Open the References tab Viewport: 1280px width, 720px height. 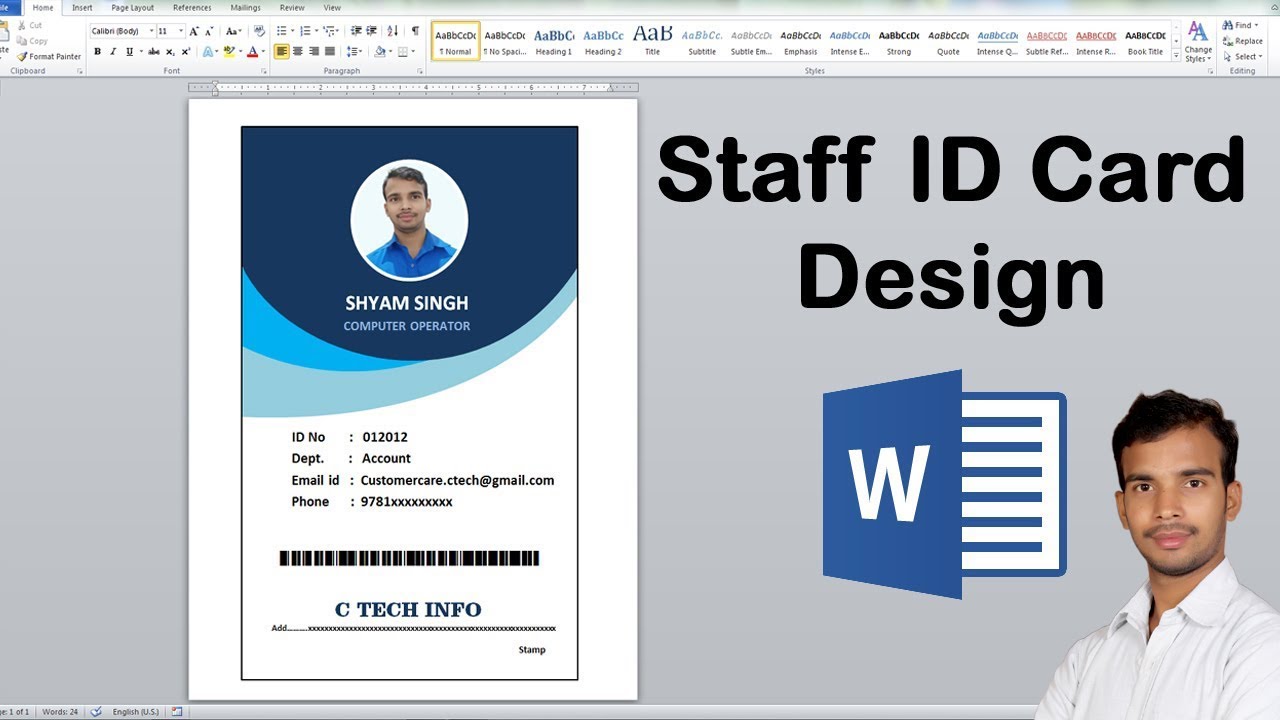point(192,7)
